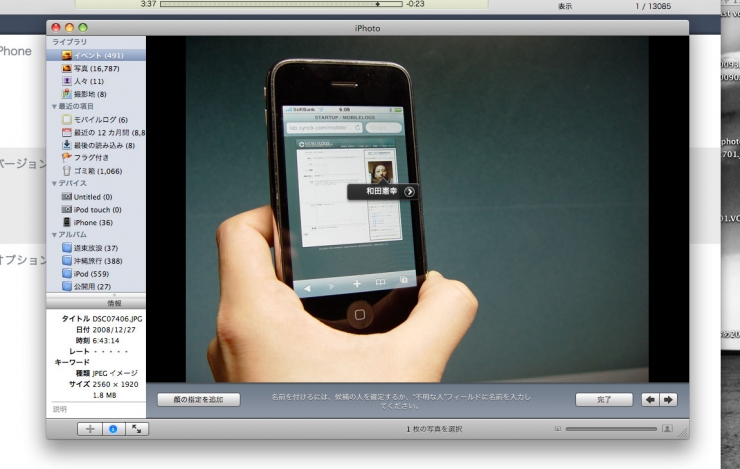
Task: Click the フラグ付き flag icon
Action: coord(67,158)
